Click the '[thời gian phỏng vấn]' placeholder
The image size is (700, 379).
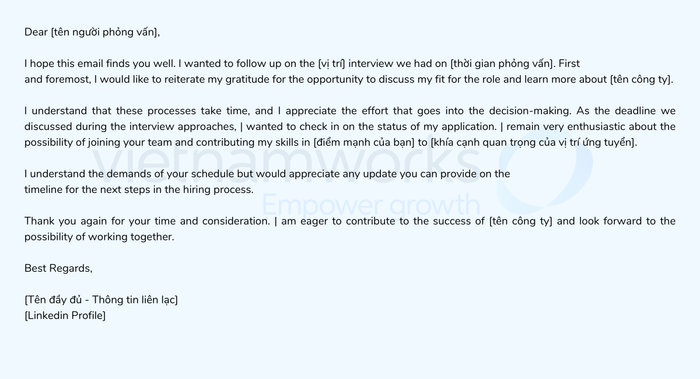click(x=501, y=63)
